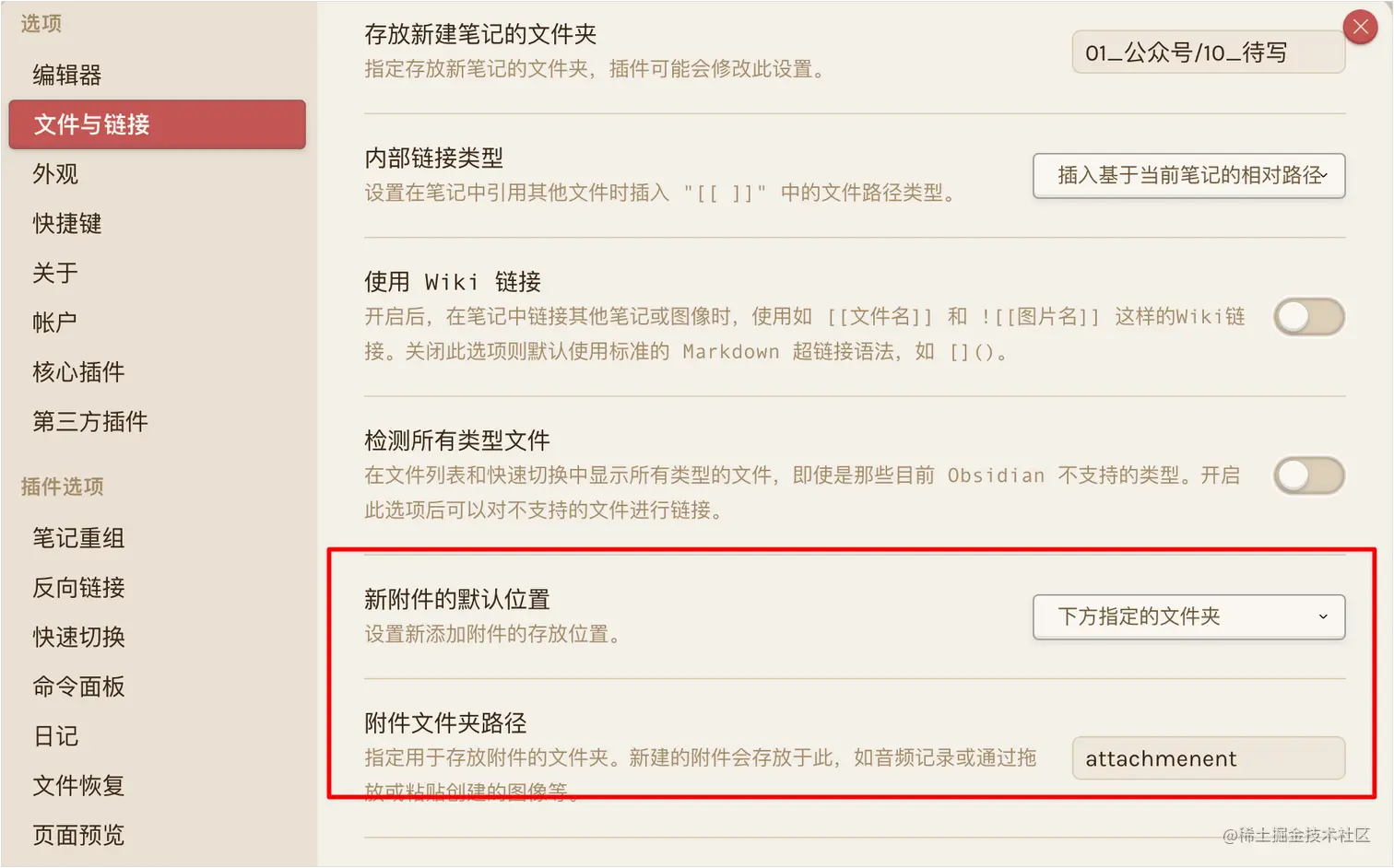Viewport: 1394px width, 868px height.
Task: Close the settings dialog with red X
Action: pos(1361,27)
